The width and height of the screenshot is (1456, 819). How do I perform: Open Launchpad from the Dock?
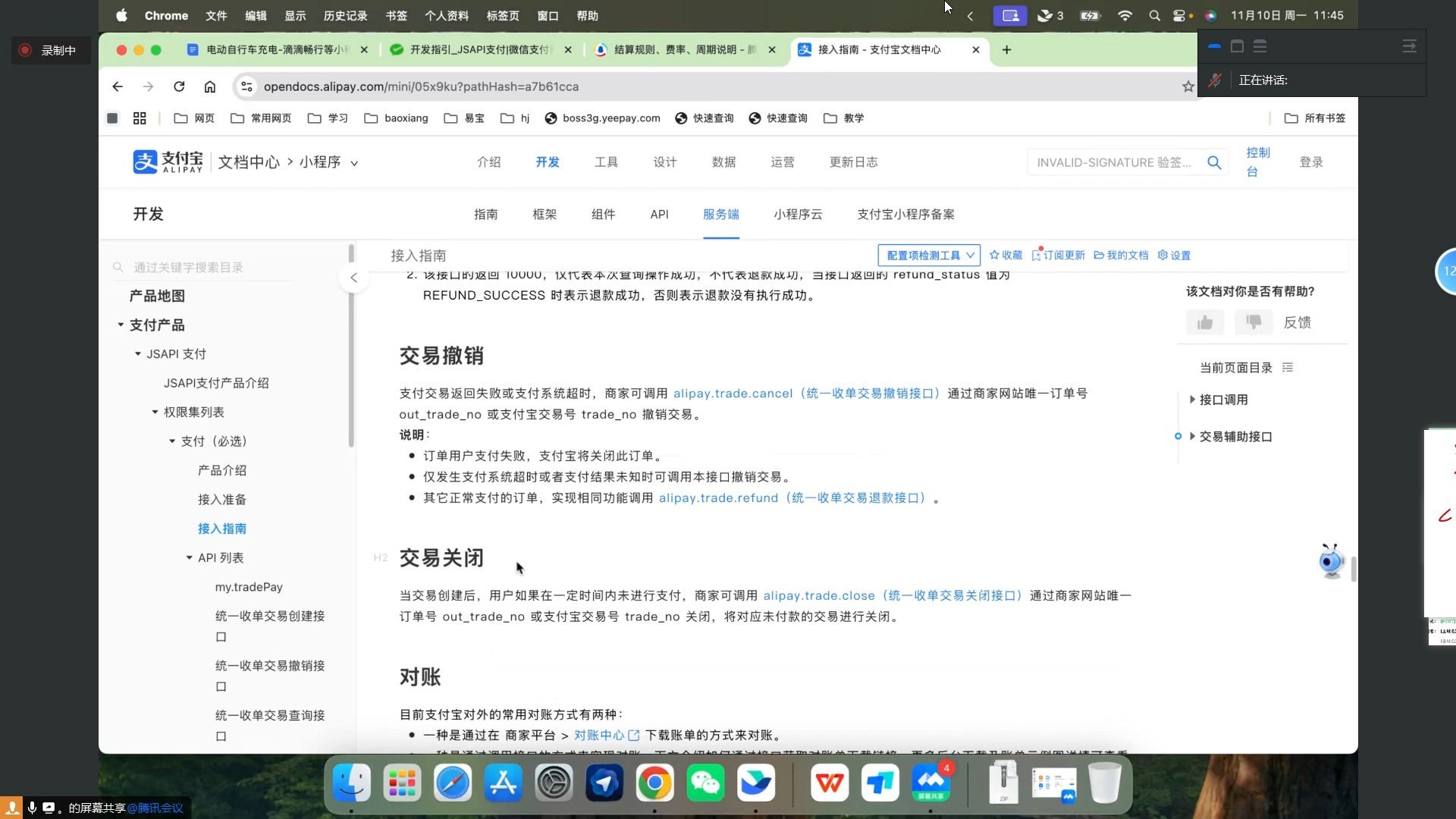pyautogui.click(x=401, y=783)
